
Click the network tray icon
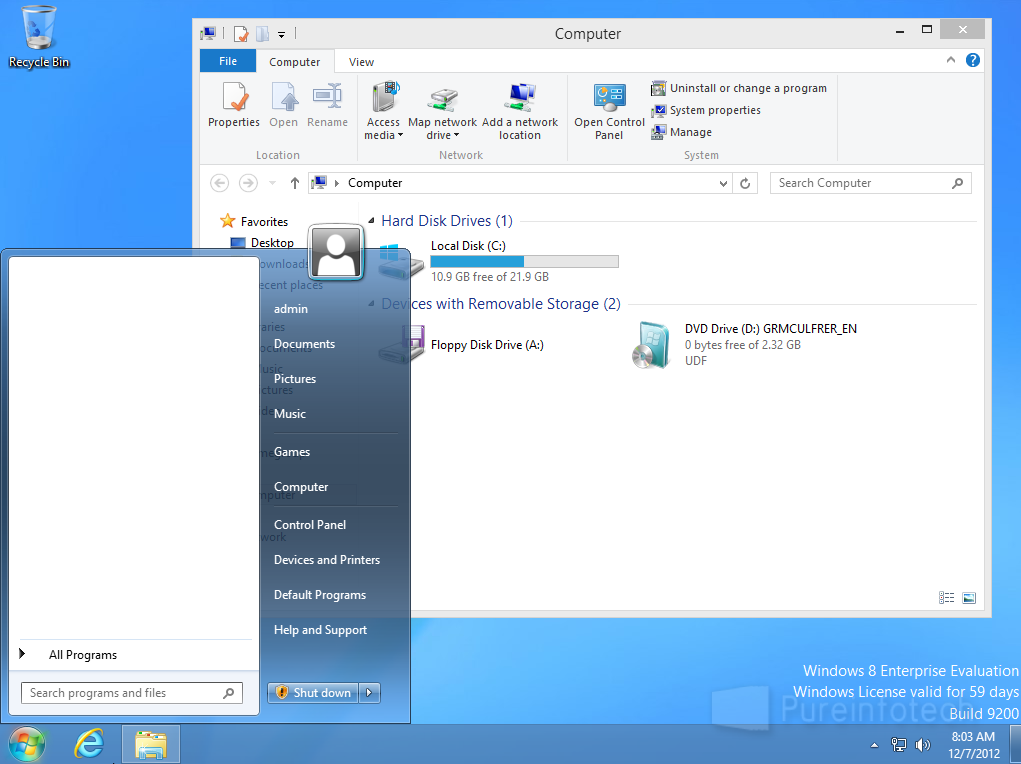[x=899, y=744]
